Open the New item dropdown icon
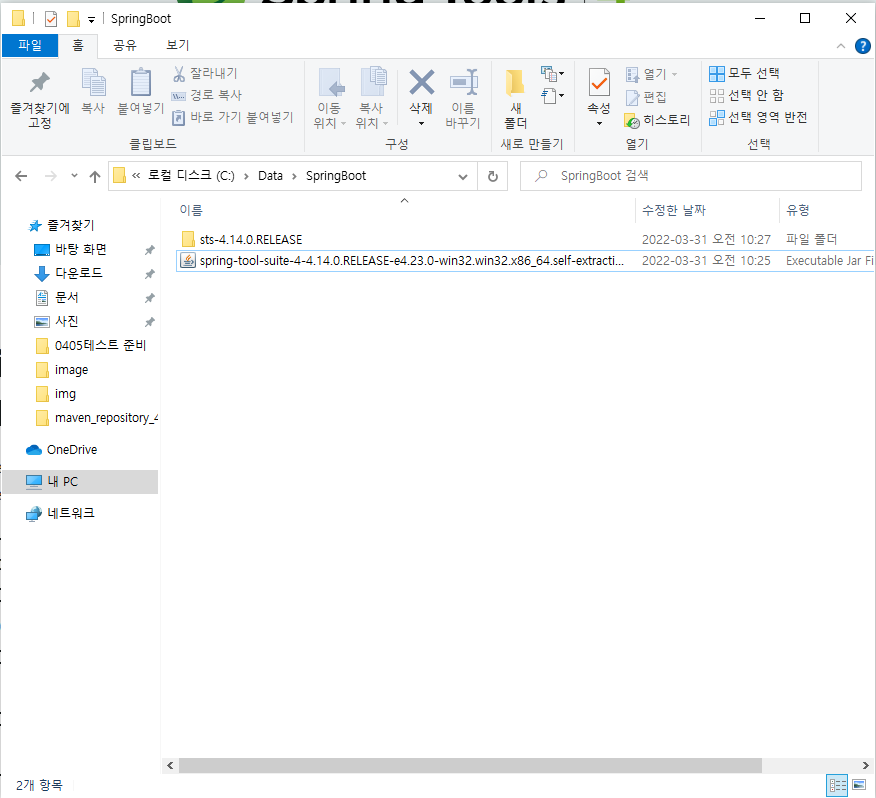 point(552,73)
